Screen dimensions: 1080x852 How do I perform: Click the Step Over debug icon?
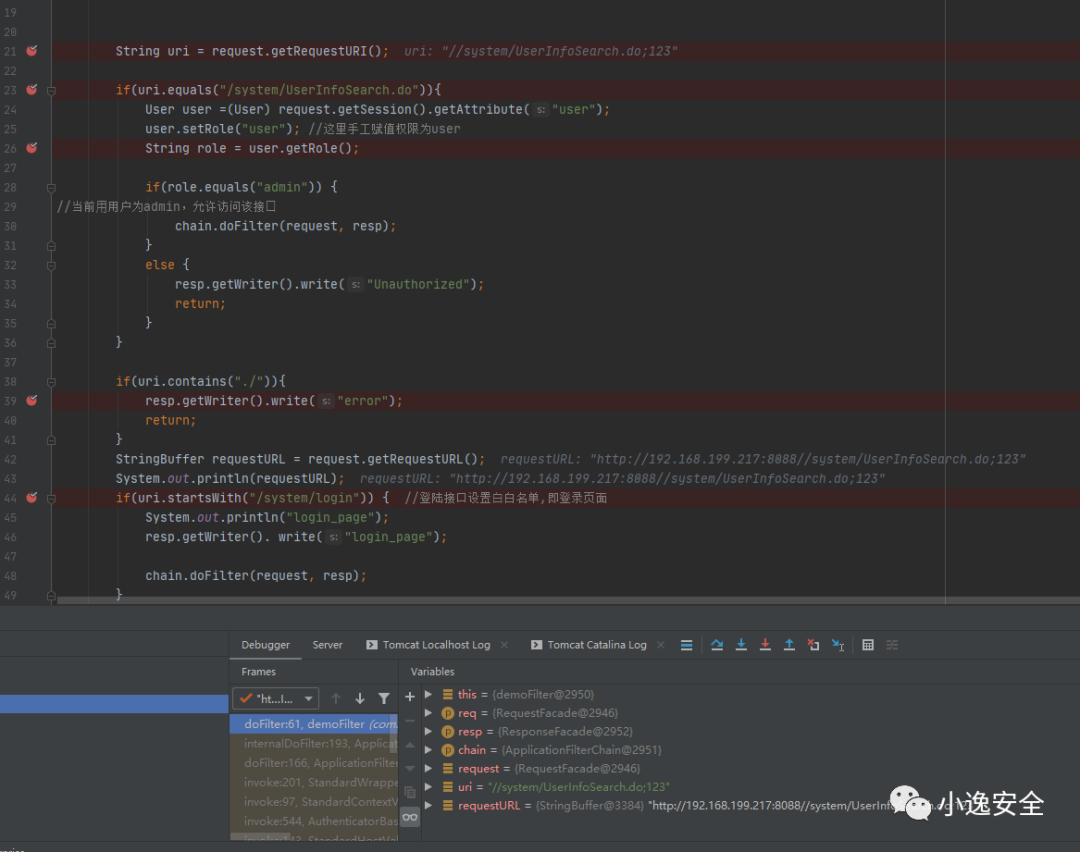[717, 645]
